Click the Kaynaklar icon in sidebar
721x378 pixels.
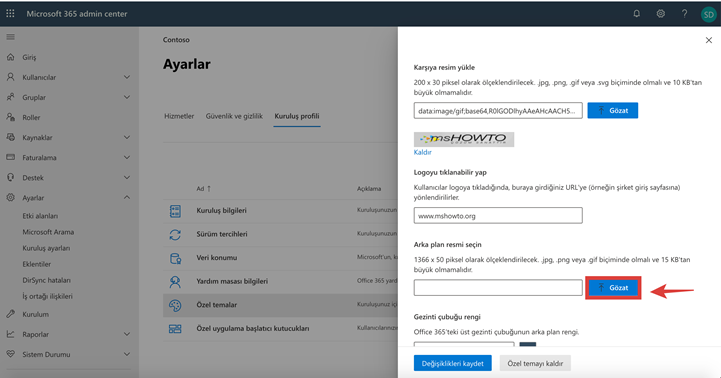11,137
